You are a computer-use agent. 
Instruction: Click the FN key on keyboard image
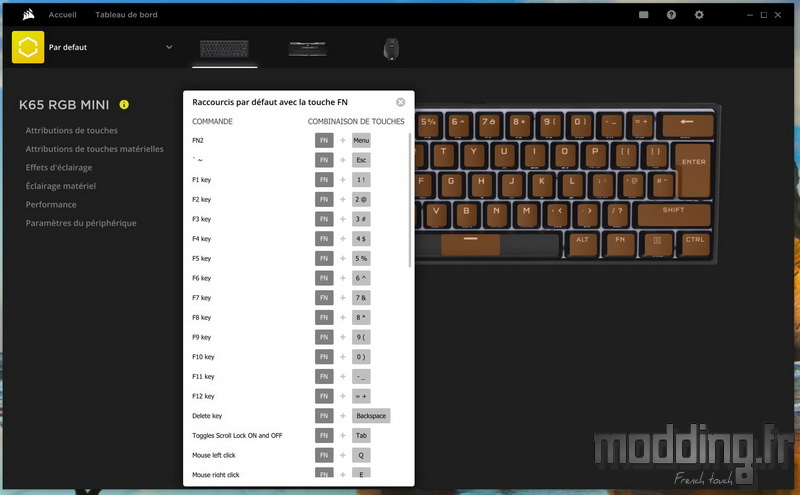[x=620, y=244]
